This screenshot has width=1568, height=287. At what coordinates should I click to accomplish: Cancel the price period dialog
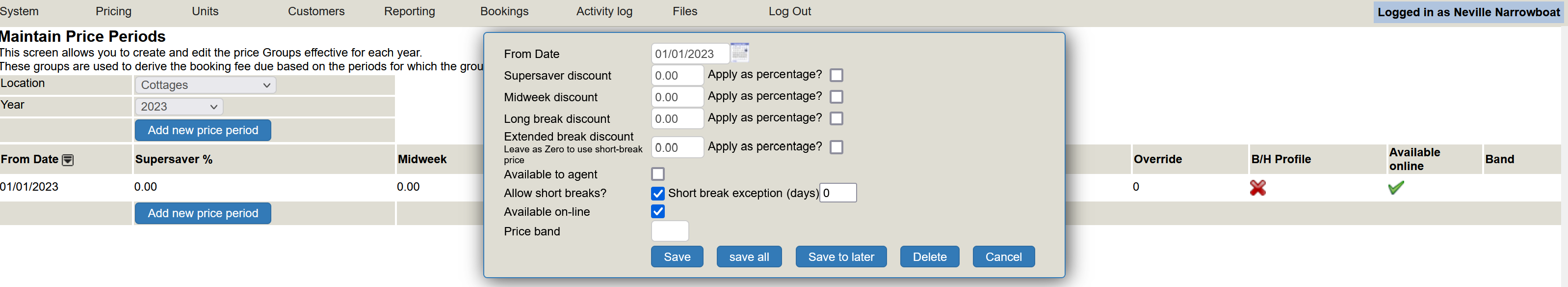[x=1003, y=257]
